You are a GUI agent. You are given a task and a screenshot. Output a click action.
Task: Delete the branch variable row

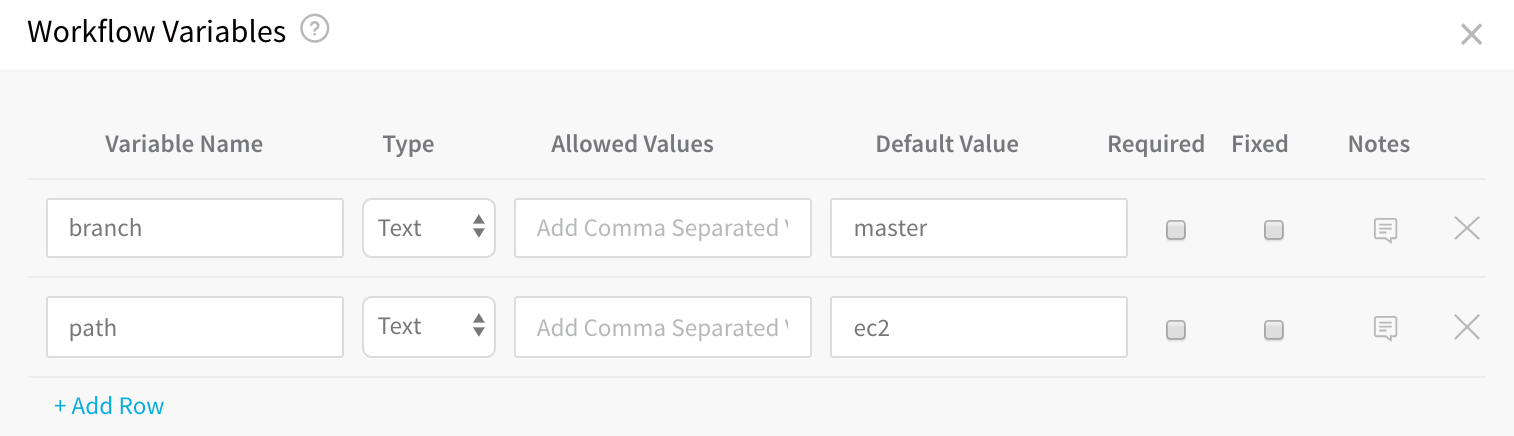click(1466, 228)
